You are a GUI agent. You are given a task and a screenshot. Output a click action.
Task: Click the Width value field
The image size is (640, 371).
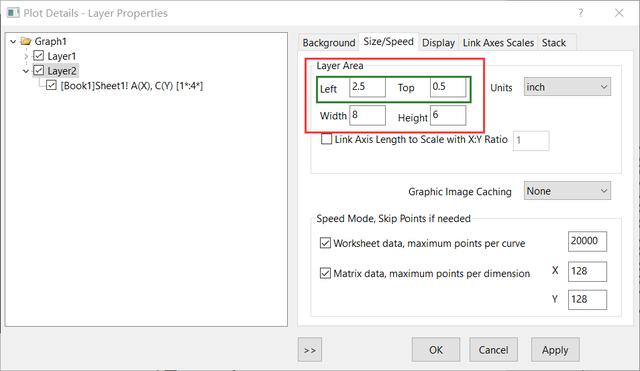367,116
